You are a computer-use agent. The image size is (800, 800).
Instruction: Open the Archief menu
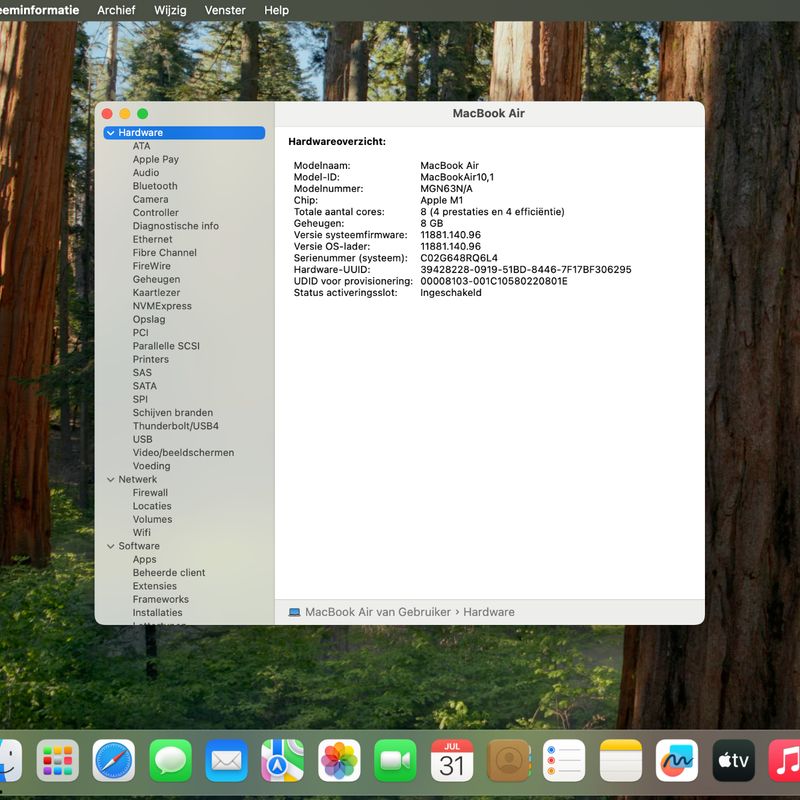click(x=116, y=10)
